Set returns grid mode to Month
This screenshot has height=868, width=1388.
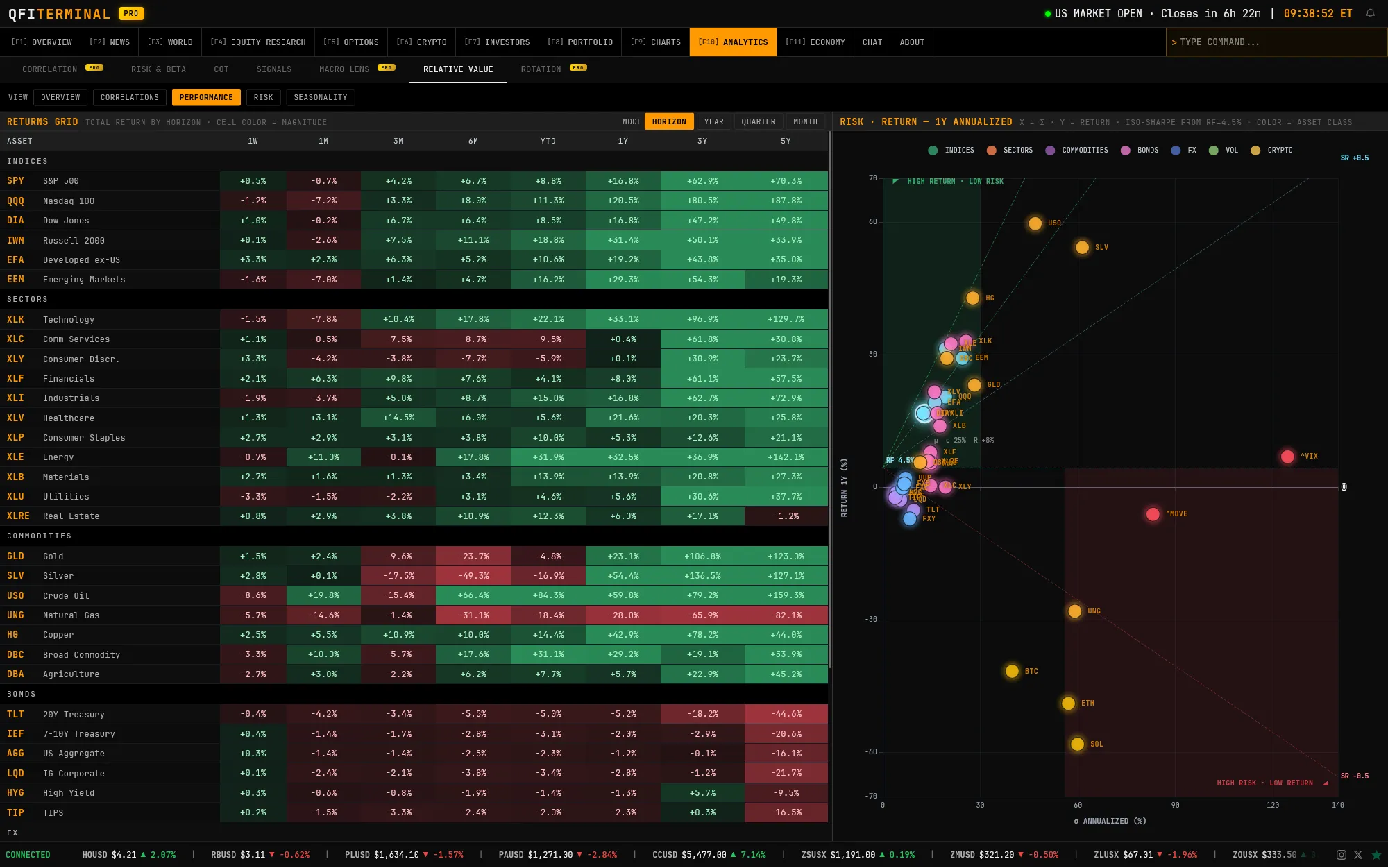pyautogui.click(x=805, y=122)
